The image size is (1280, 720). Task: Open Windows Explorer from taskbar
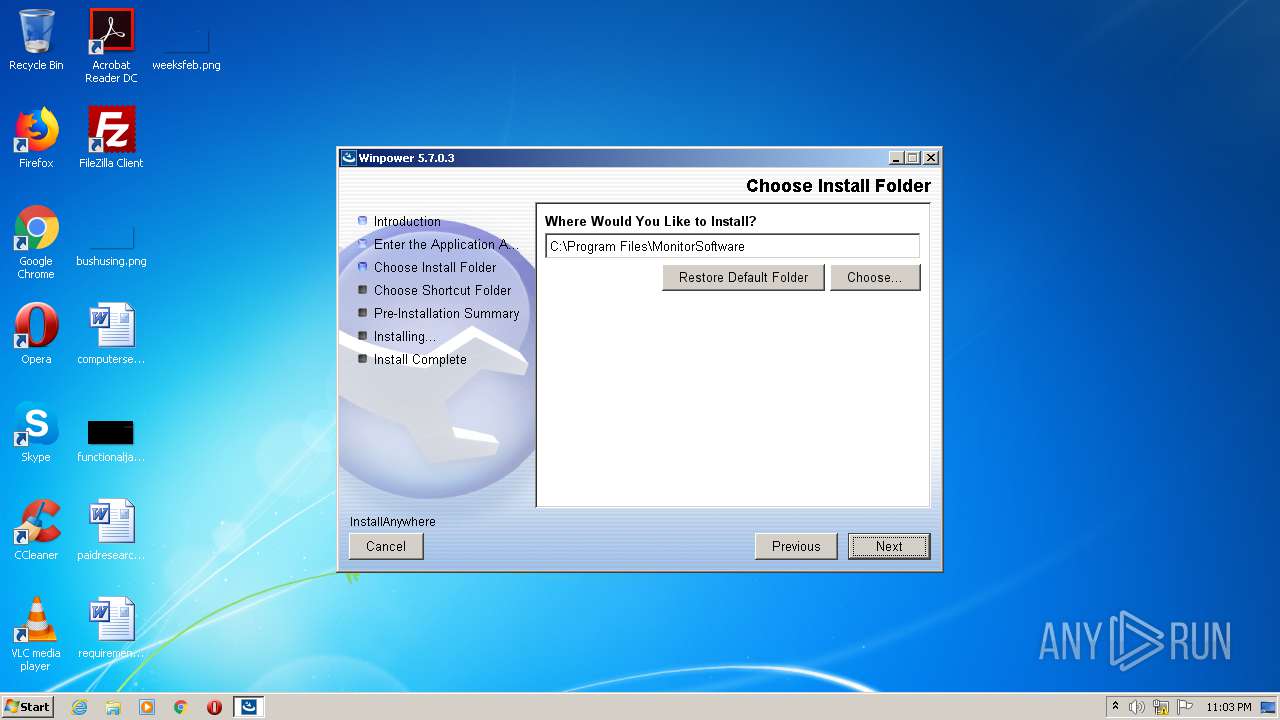pyautogui.click(x=113, y=707)
